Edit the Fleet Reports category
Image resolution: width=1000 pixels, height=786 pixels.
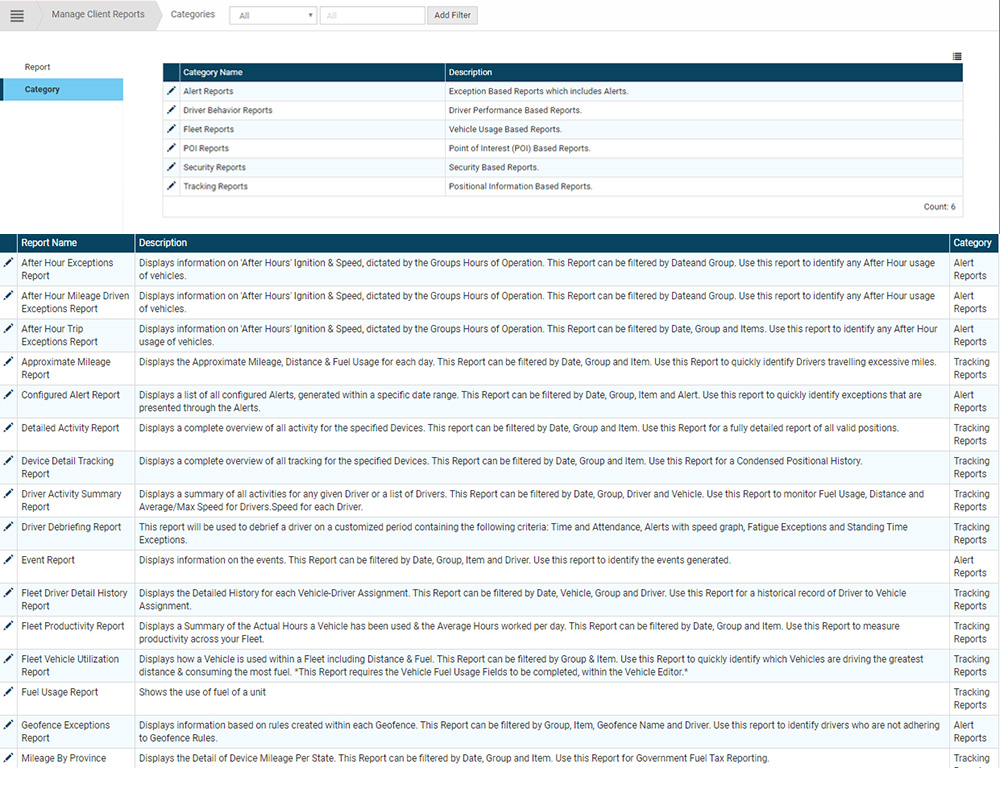click(170, 129)
